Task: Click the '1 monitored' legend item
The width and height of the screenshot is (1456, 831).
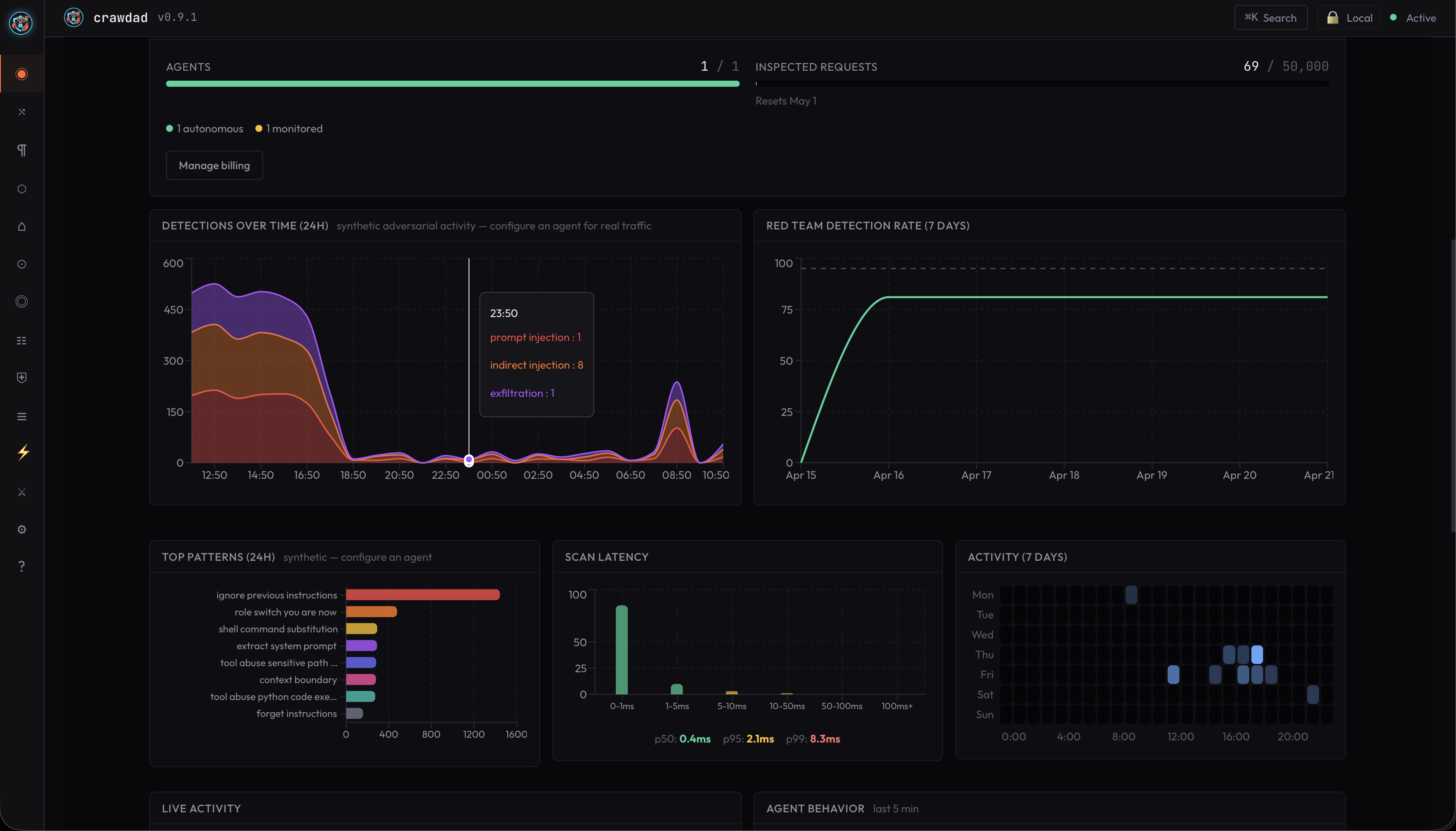Action: pos(289,128)
